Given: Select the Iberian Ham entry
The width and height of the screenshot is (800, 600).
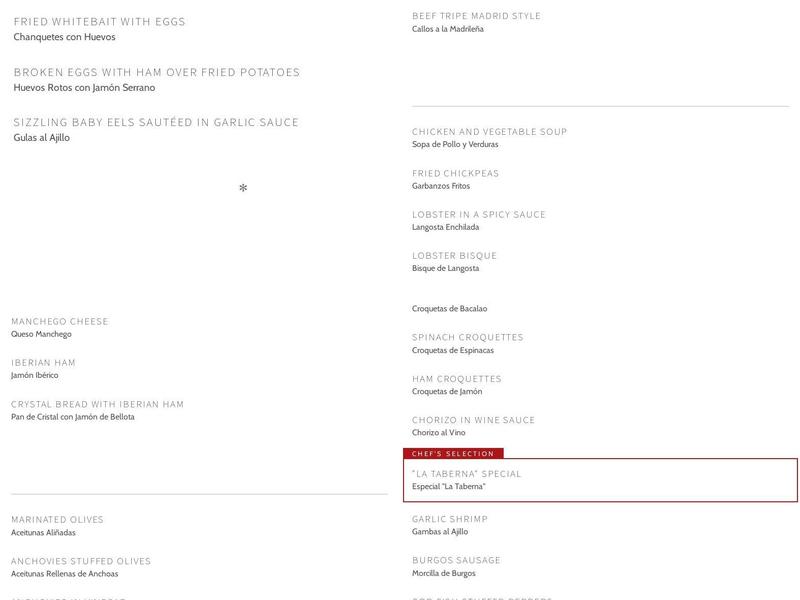Looking at the screenshot, I should (44, 363).
